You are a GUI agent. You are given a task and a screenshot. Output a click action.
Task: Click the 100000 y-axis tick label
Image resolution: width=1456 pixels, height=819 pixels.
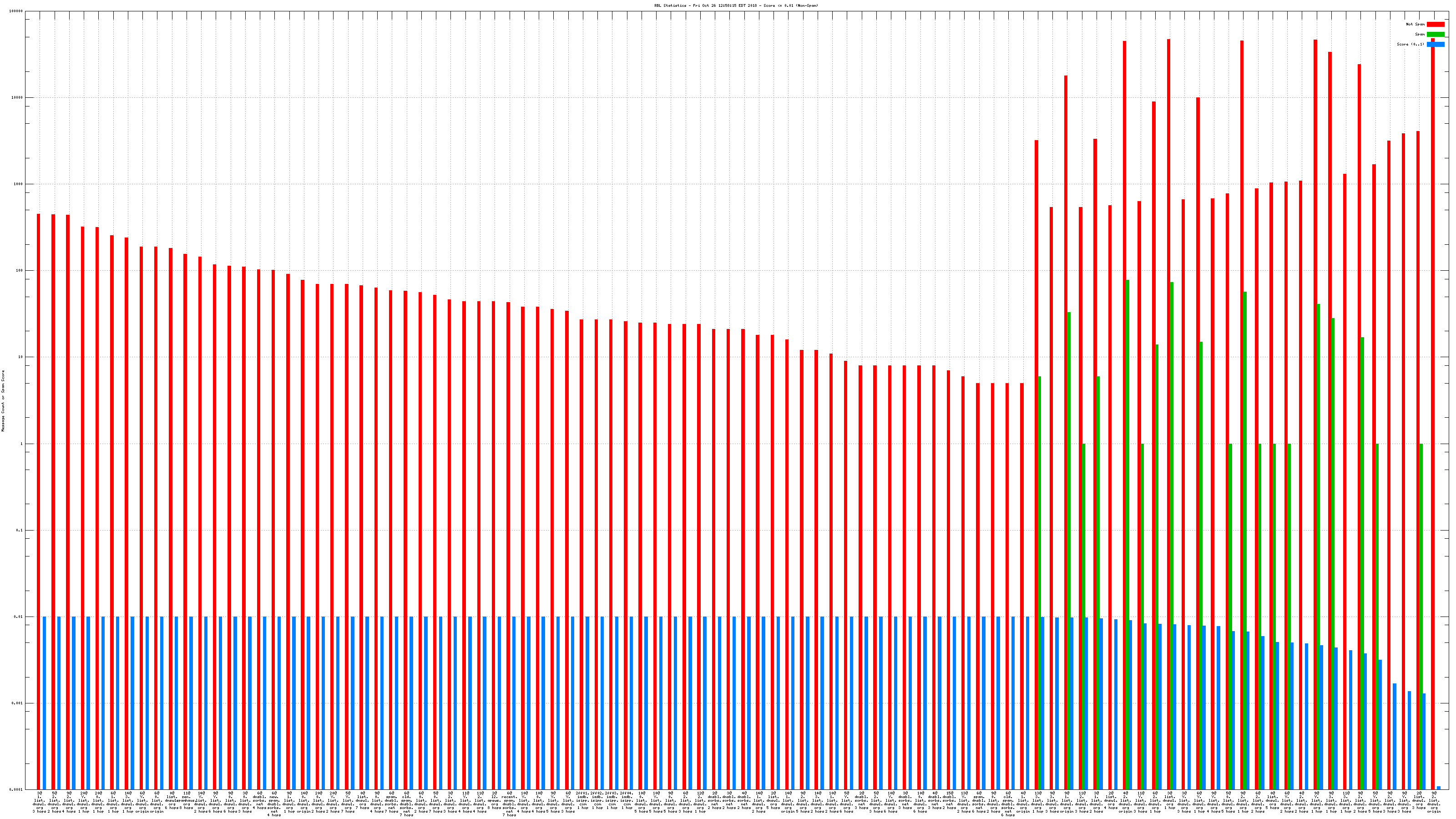point(16,11)
